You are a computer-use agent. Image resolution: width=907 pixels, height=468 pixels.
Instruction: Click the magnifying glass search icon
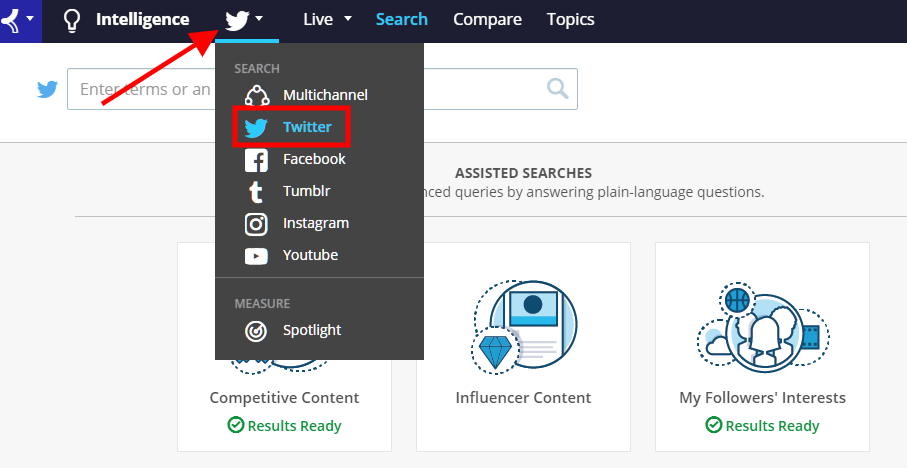coord(558,89)
